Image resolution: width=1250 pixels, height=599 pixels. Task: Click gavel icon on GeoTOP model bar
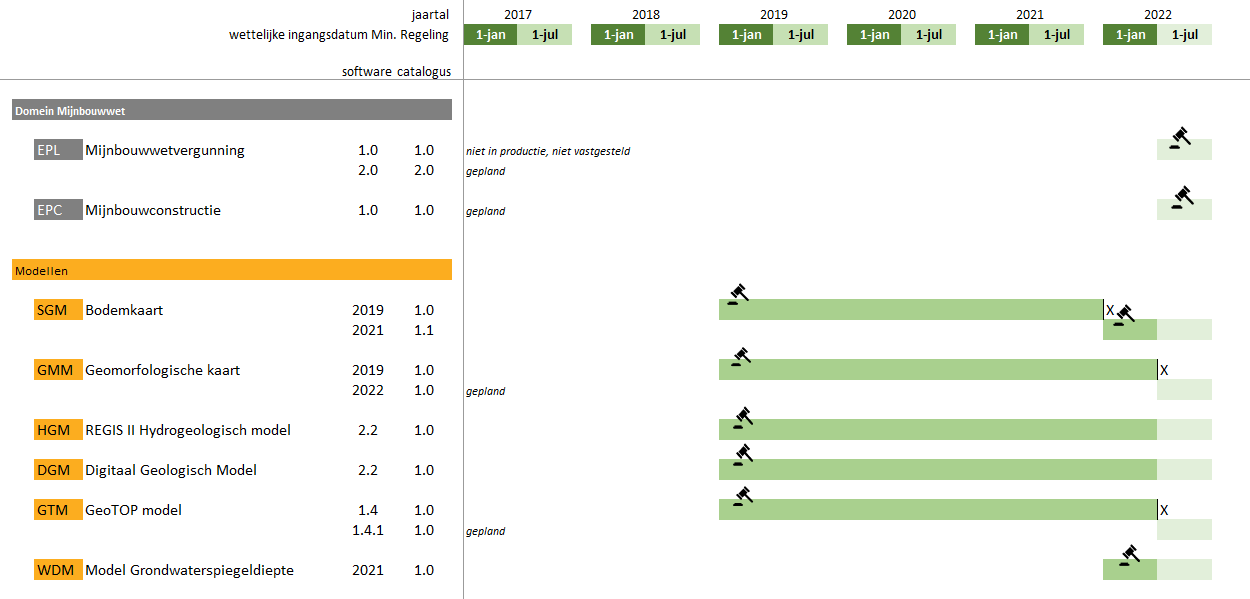tap(741, 497)
